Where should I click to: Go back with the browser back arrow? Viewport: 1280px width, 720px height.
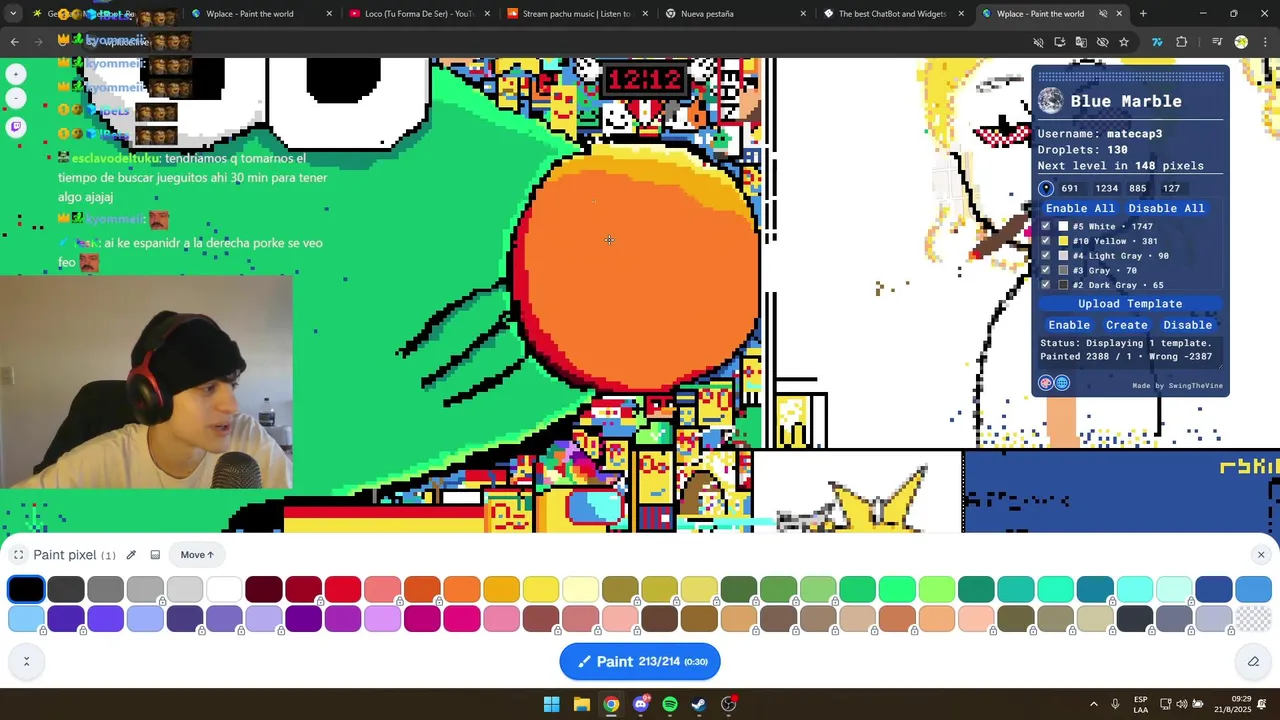coord(14,42)
